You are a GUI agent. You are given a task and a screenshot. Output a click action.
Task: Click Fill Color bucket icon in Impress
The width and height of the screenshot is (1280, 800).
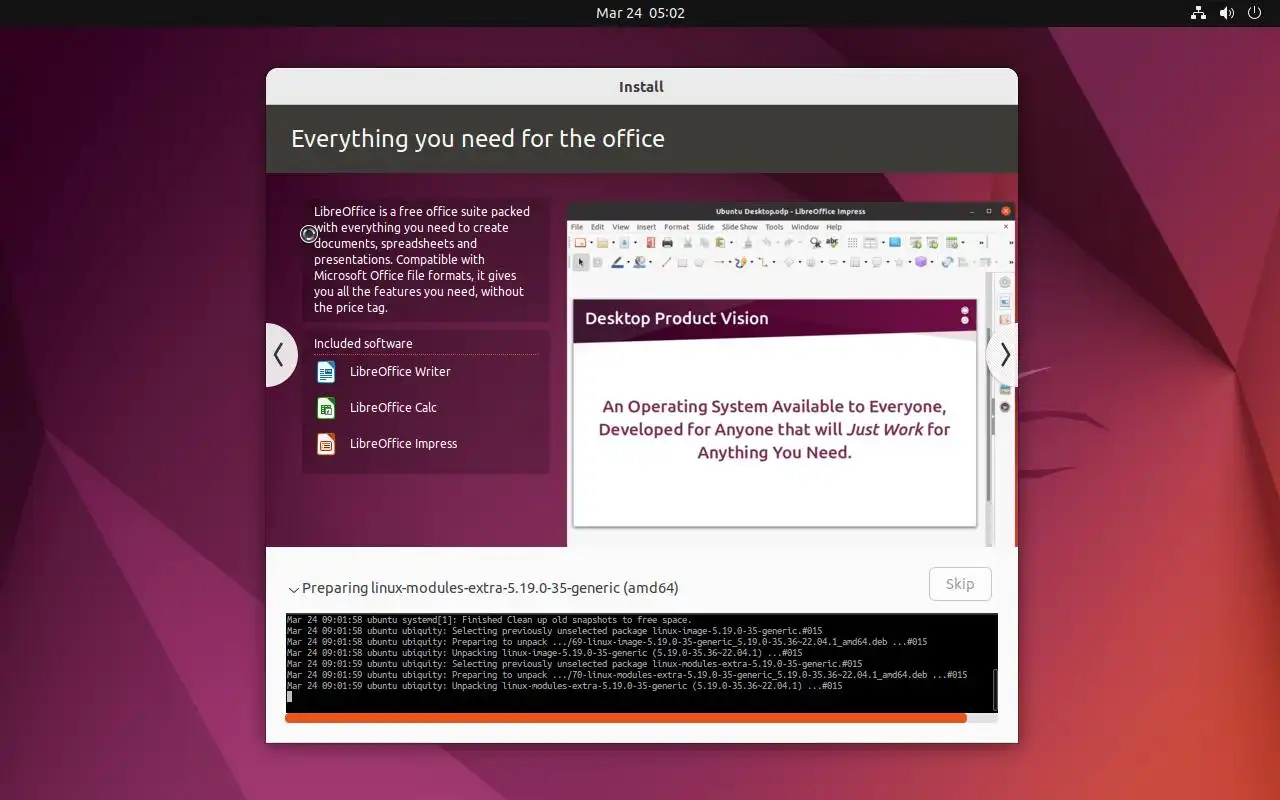pyautogui.click(x=639, y=263)
